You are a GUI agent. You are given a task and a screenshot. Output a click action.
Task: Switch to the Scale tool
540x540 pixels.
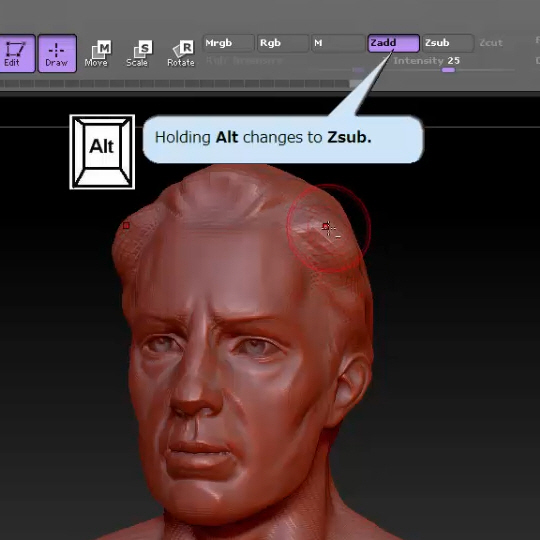pyautogui.click(x=138, y=53)
